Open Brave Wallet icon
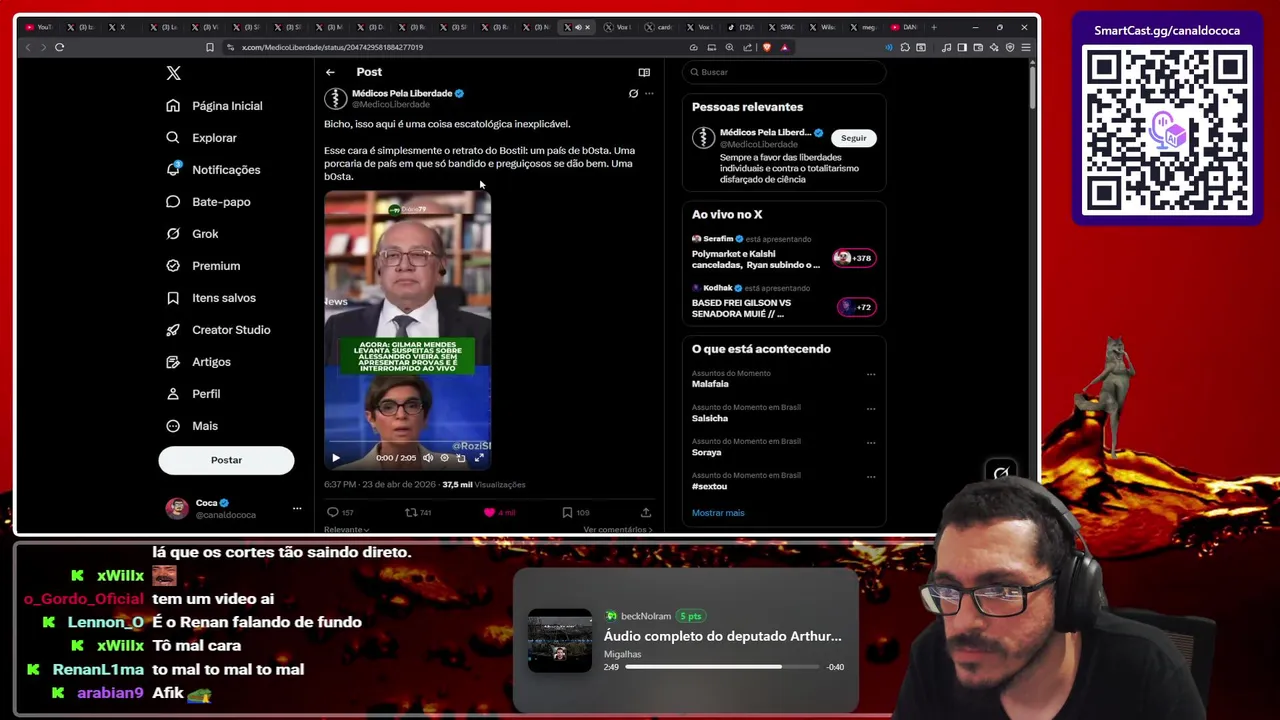 (978, 47)
